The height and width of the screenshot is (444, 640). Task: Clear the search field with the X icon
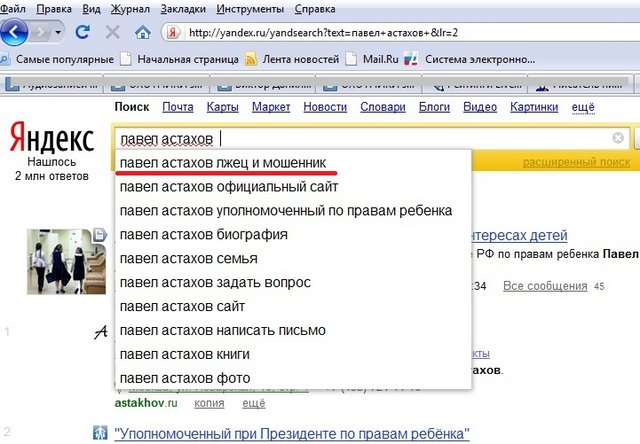(618, 138)
